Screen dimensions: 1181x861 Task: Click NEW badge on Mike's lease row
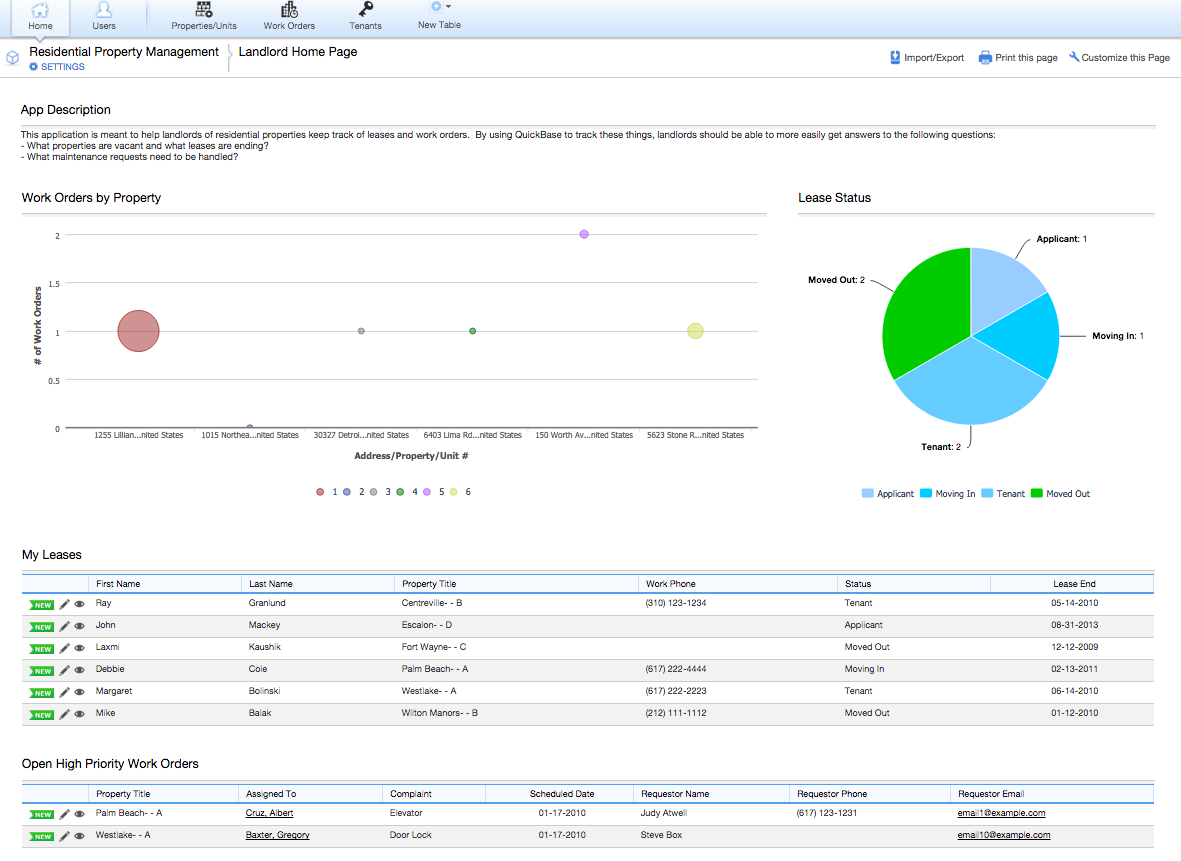tap(41, 714)
